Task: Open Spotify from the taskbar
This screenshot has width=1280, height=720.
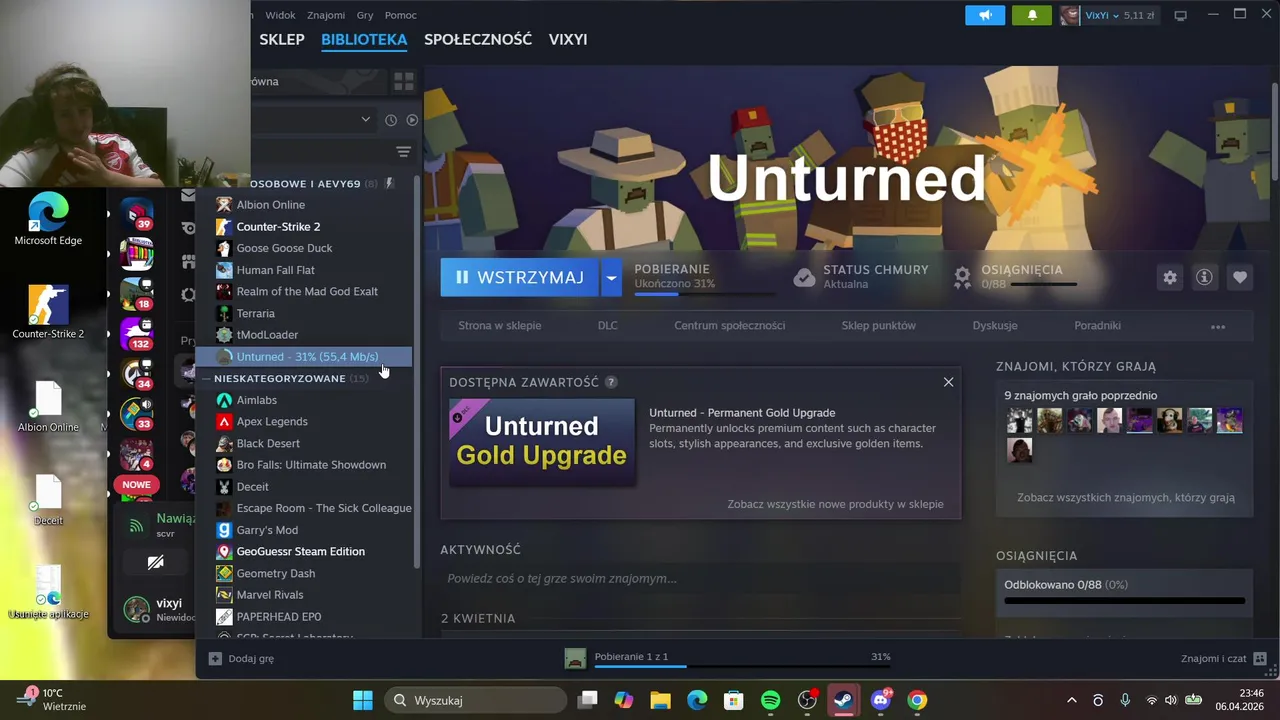Action: (770, 700)
